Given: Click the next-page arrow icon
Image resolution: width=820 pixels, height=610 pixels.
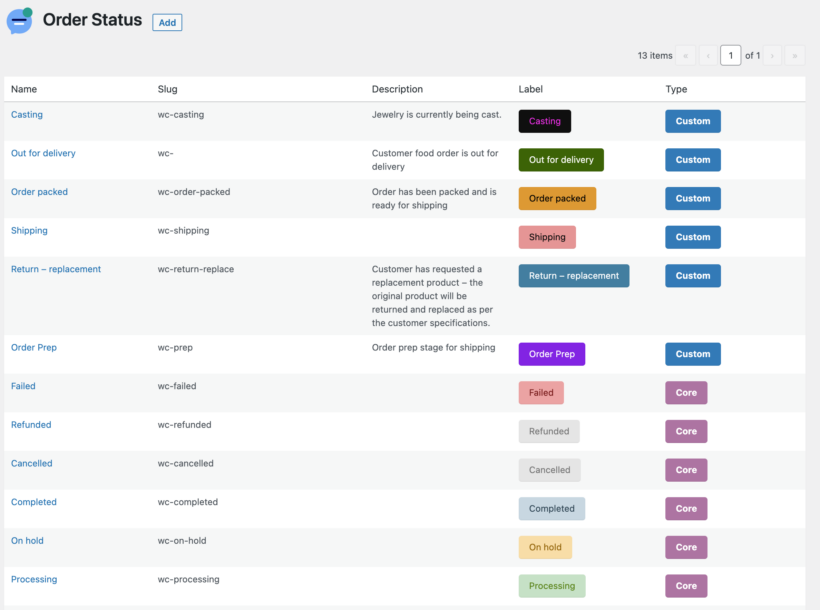Looking at the screenshot, I should (x=772, y=55).
